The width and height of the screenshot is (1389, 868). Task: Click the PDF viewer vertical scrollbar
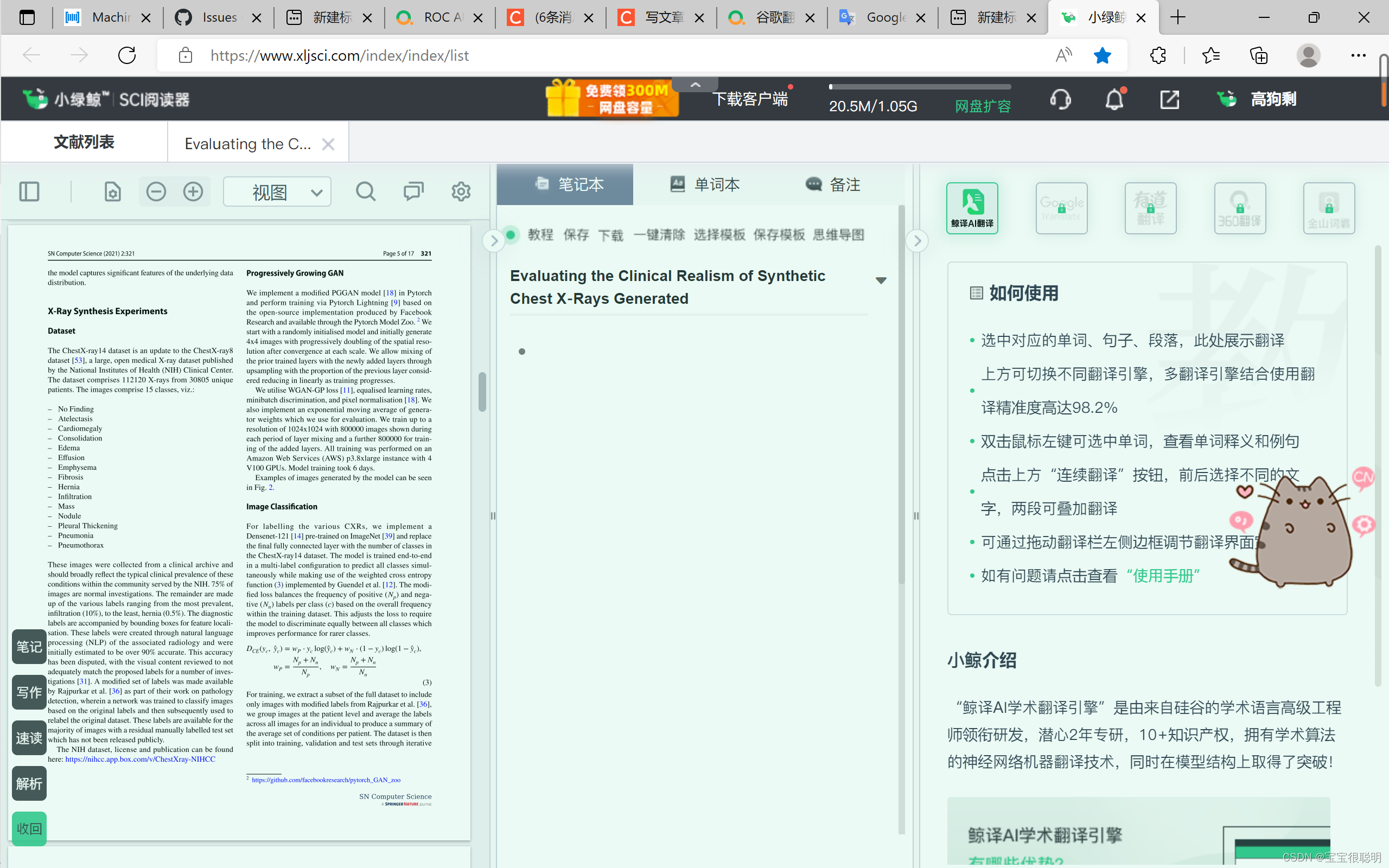482,392
